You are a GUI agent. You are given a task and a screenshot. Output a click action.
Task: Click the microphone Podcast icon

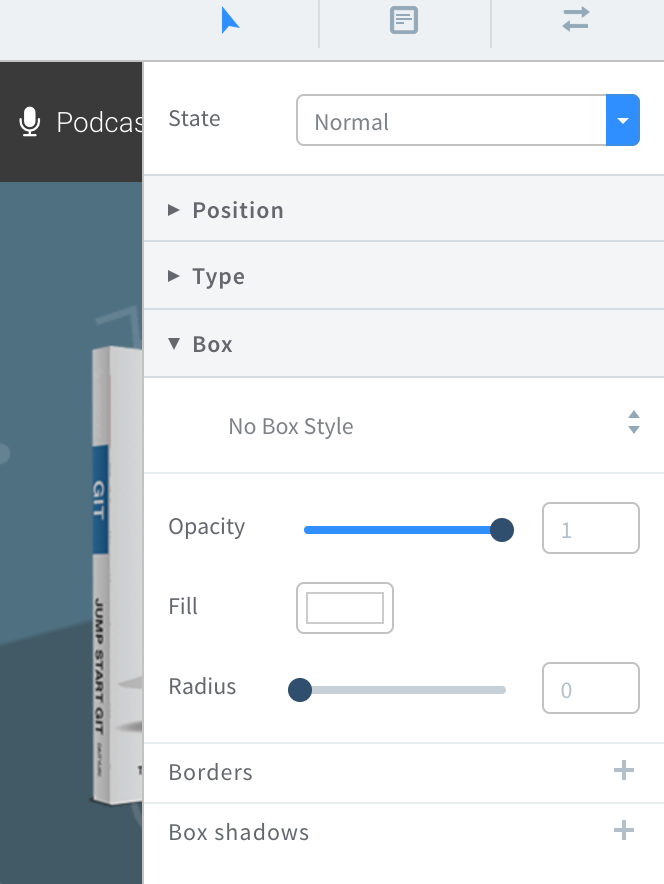(x=29, y=122)
